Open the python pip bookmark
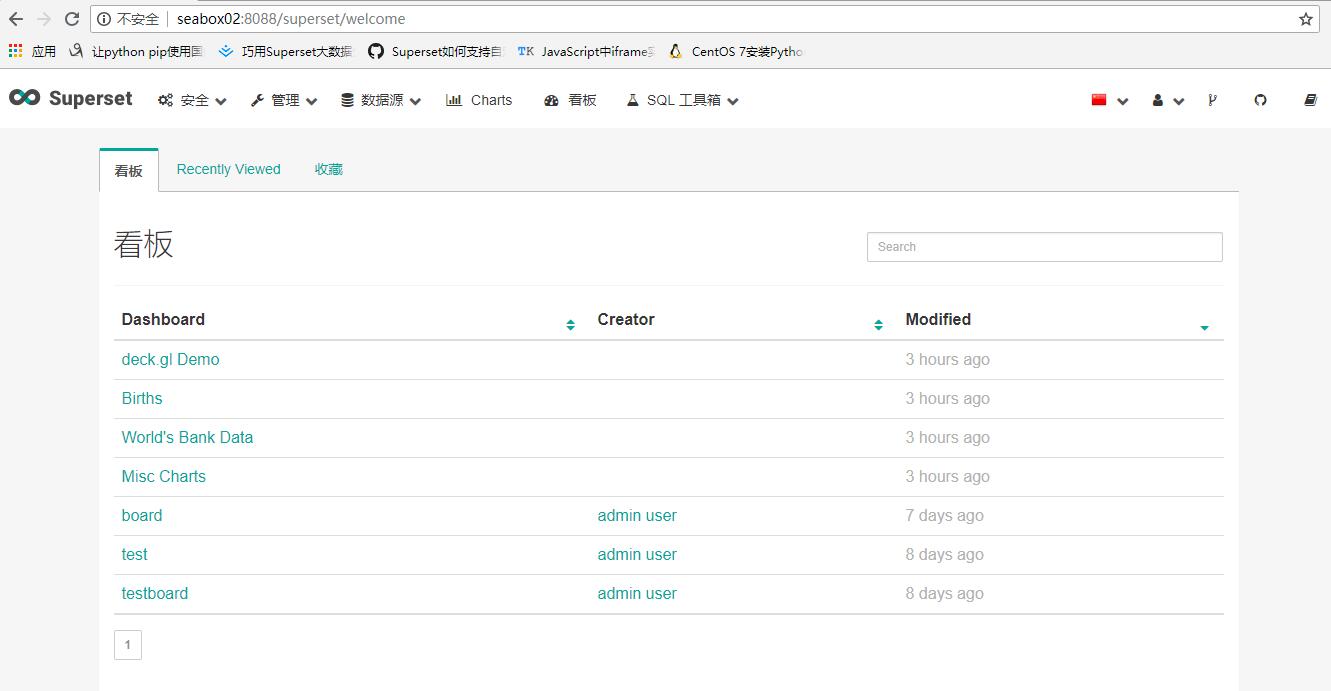Screen dimensions: 1331x691 [x=137, y=51]
